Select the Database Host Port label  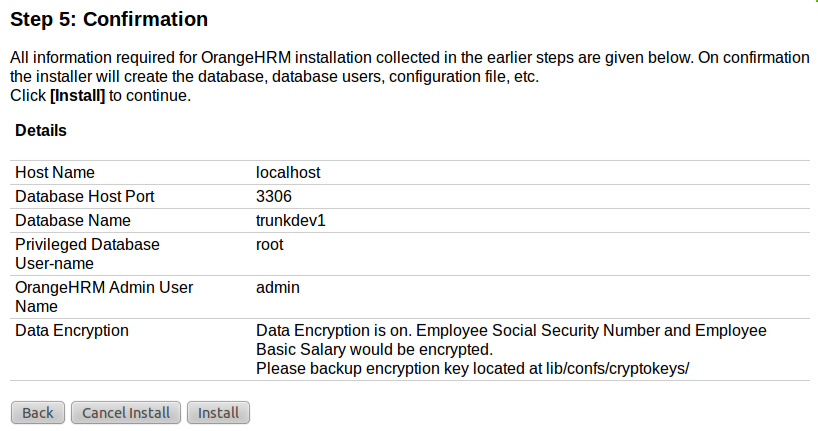click(x=85, y=196)
